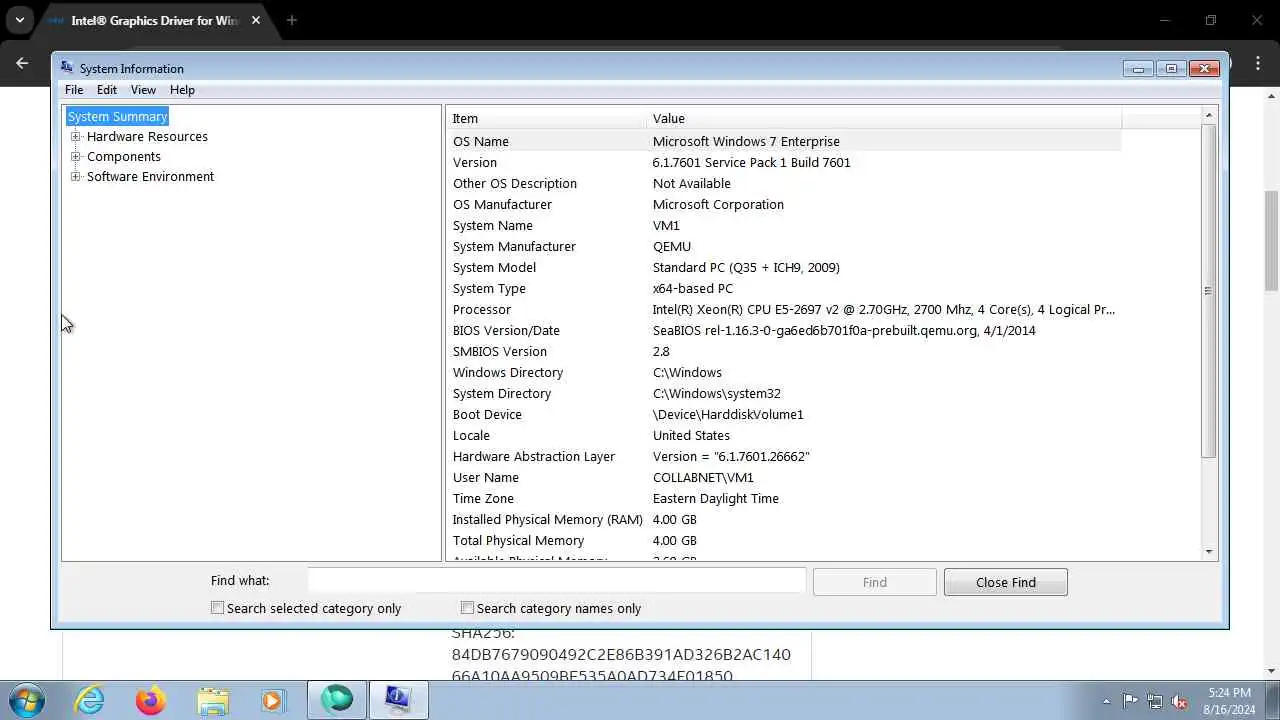Click the User Name value COLLABNET\VM1
1280x720 pixels.
(x=703, y=477)
